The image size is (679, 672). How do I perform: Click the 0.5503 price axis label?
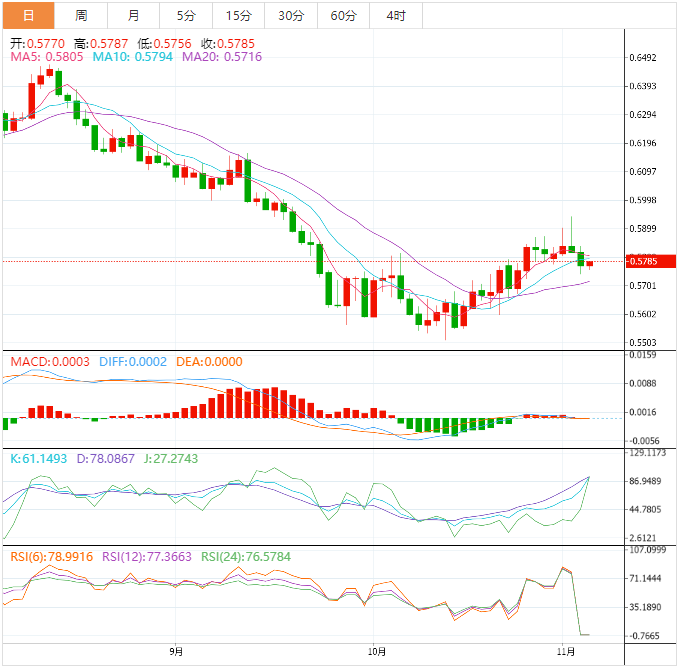(x=643, y=343)
